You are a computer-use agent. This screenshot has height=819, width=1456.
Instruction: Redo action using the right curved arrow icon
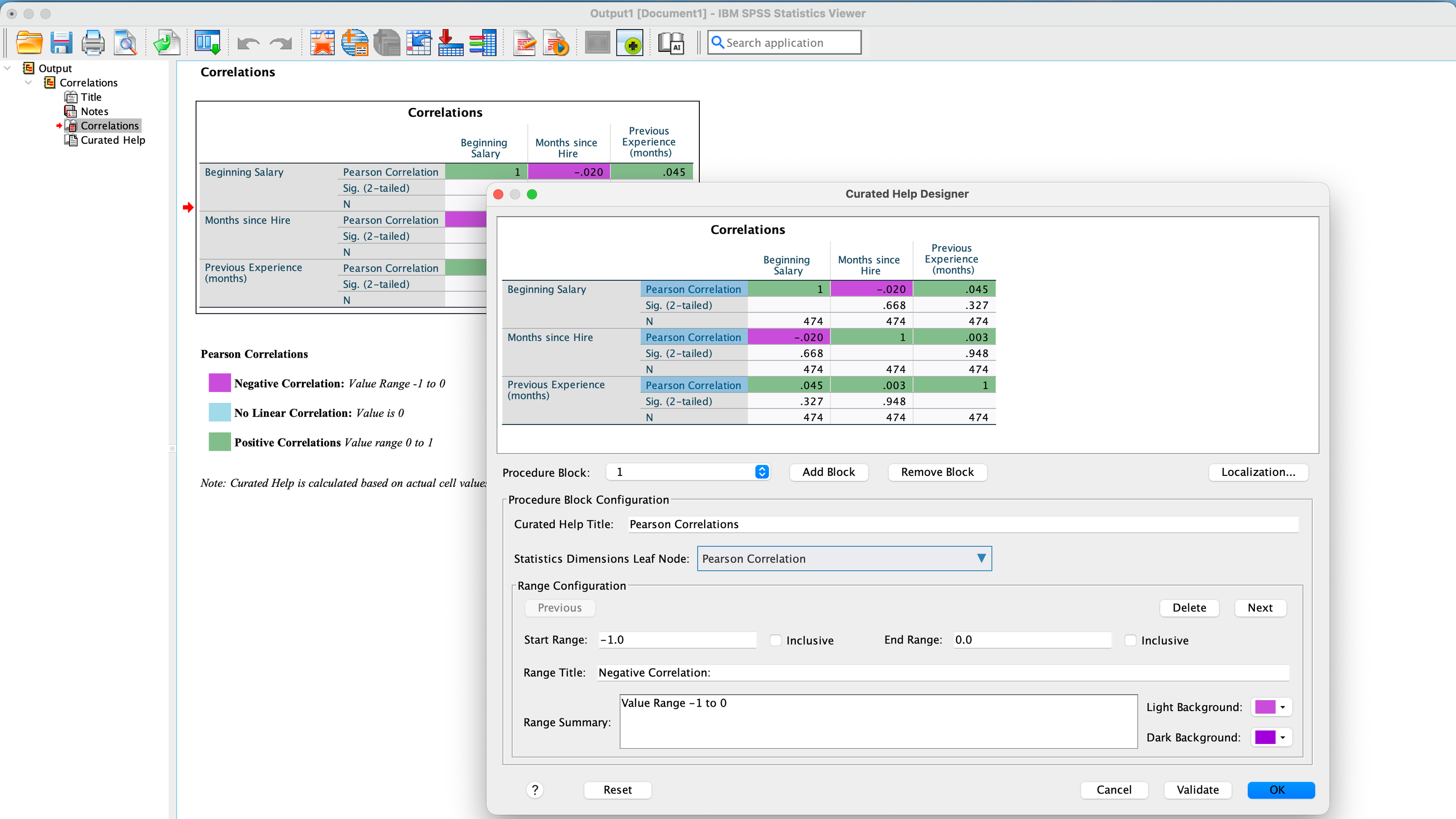click(280, 43)
